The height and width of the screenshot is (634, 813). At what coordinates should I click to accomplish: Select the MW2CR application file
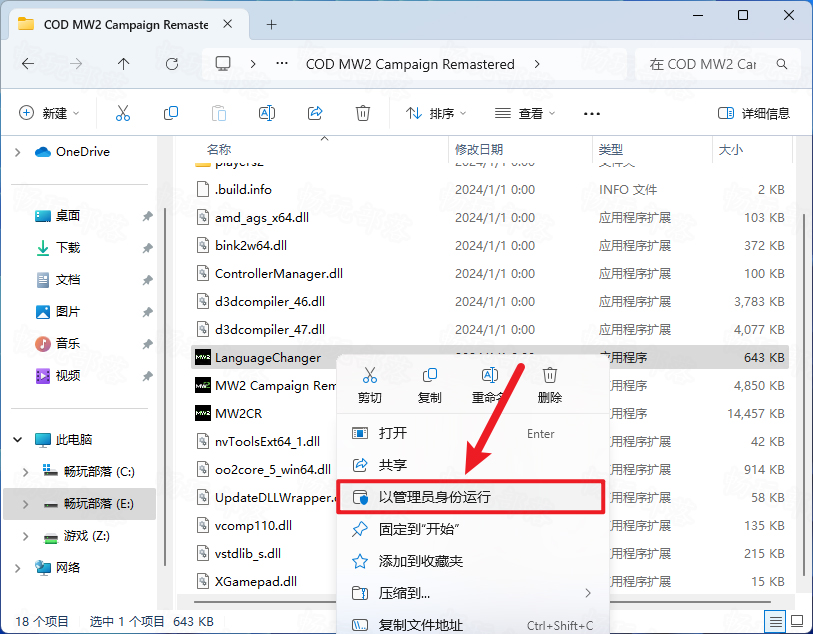tap(238, 414)
